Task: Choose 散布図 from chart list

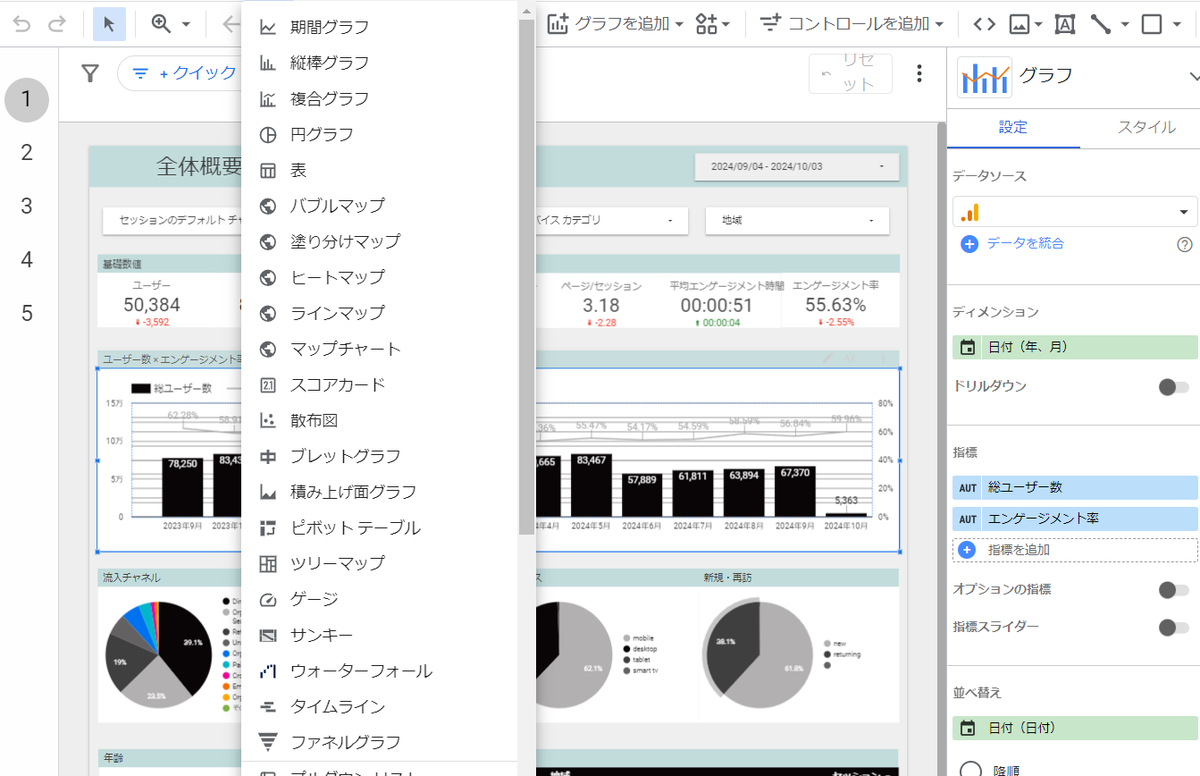Action: pyautogui.click(x=379, y=420)
